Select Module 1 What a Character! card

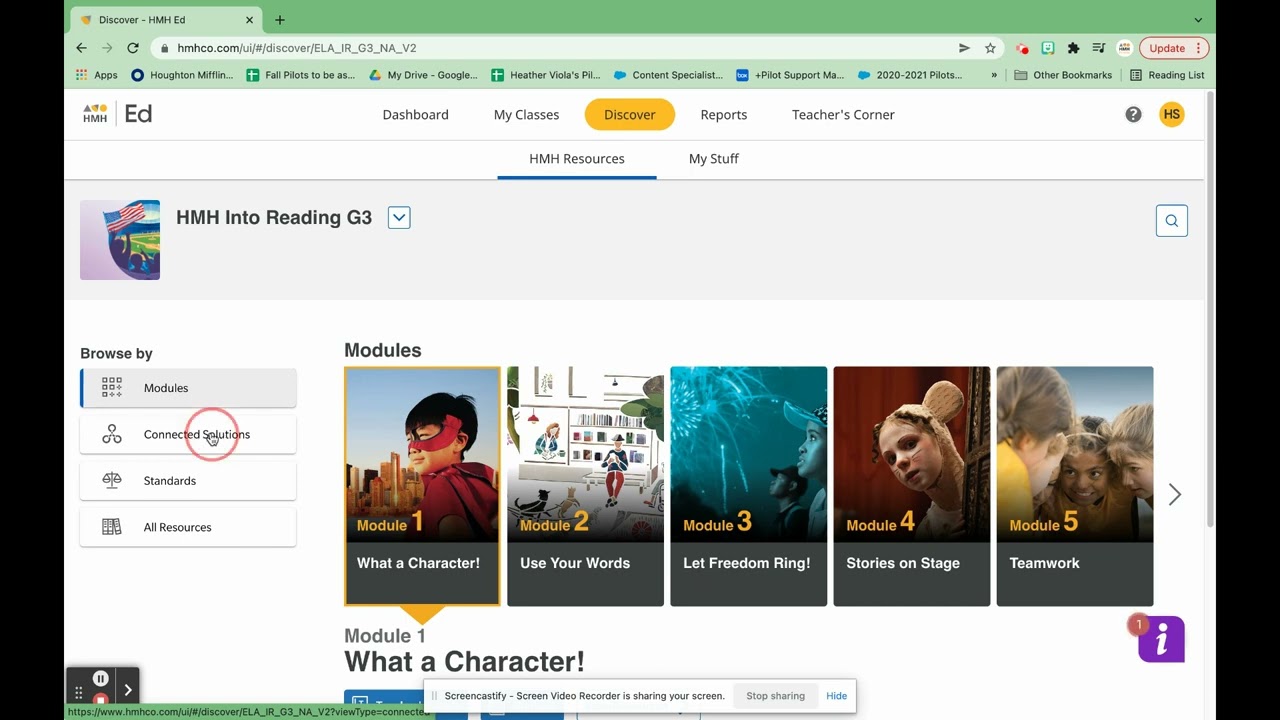[422, 486]
